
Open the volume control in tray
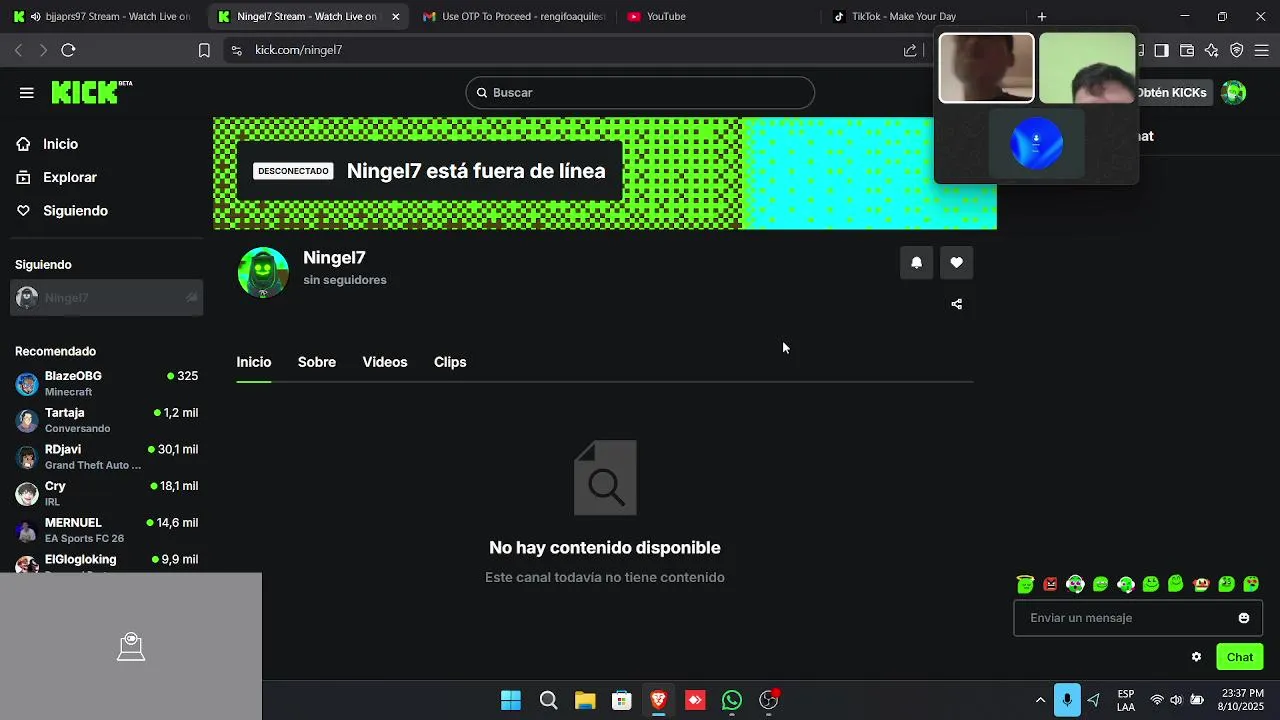(1176, 700)
